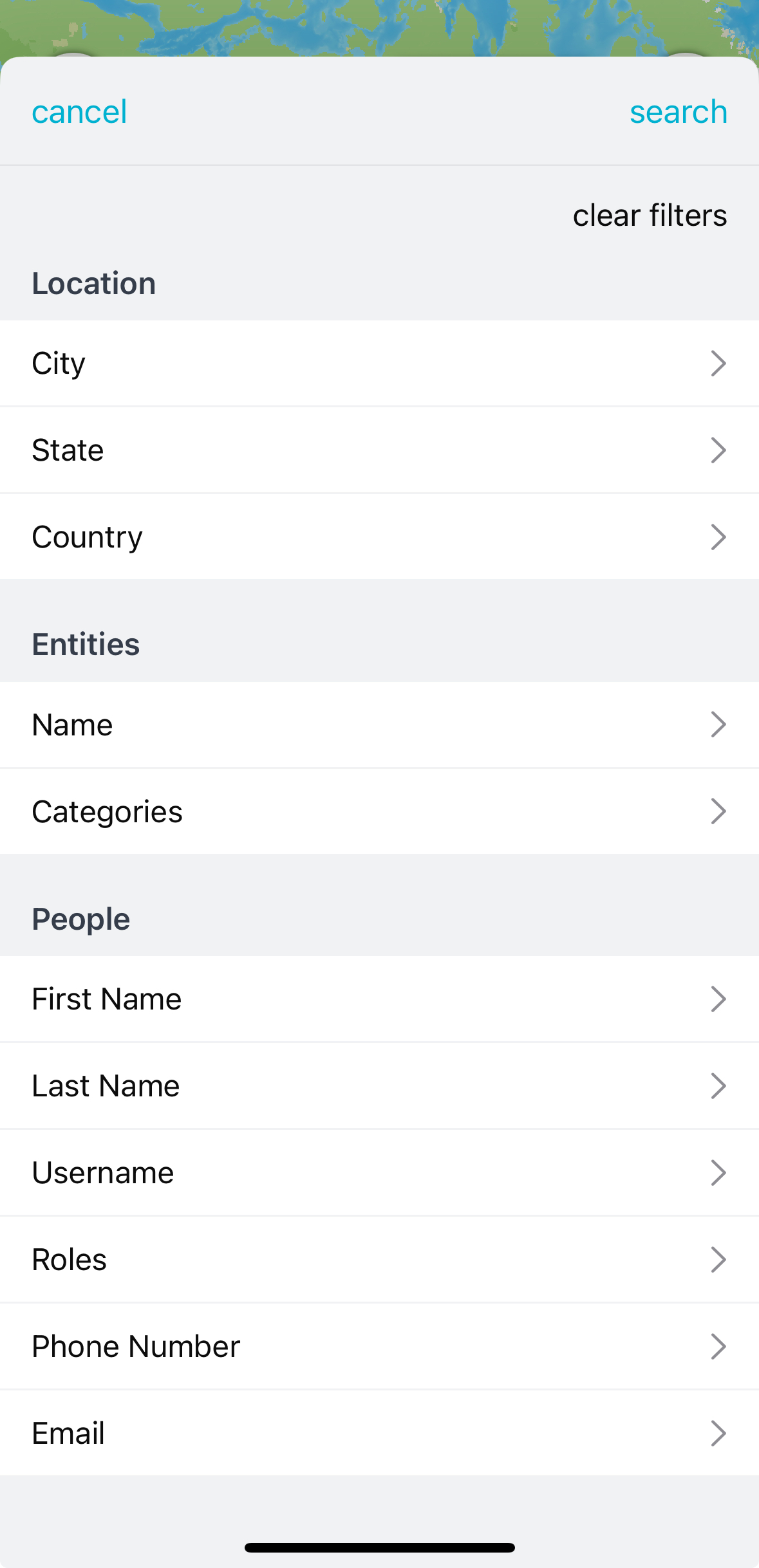This screenshot has height=1568, width=759.
Task: Tap the Username row chevron icon
Action: pos(718,1173)
